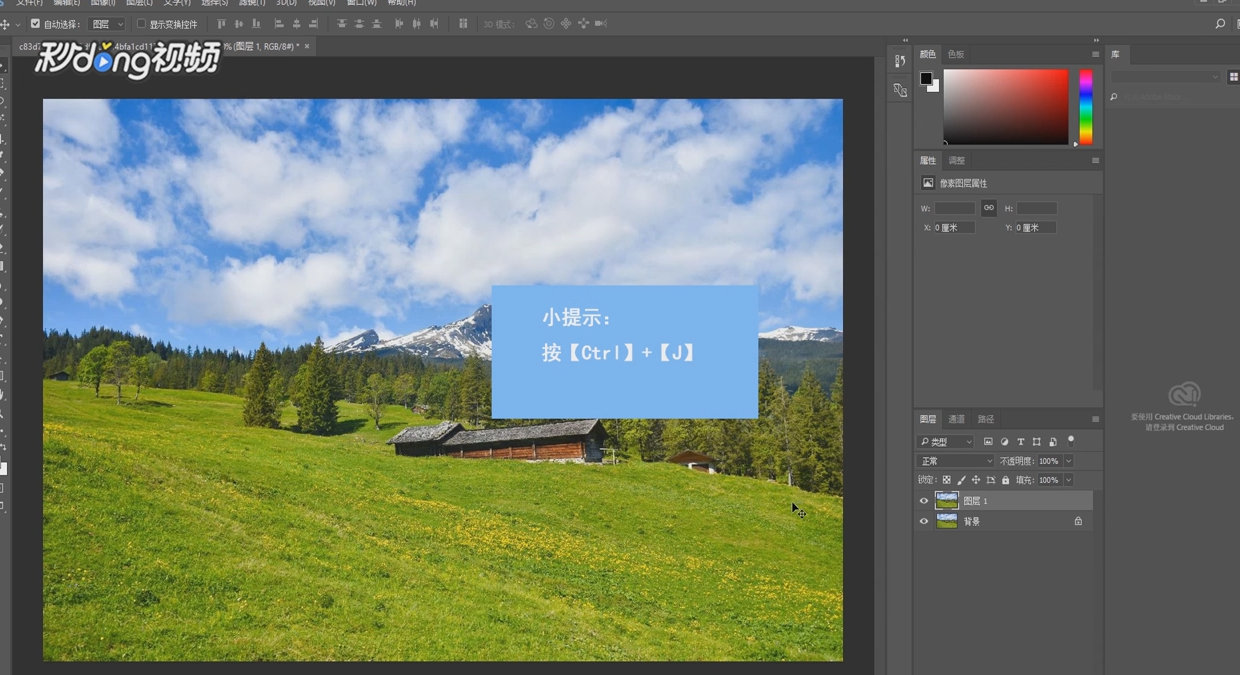Filter layers by shape layer type

[1036, 441]
